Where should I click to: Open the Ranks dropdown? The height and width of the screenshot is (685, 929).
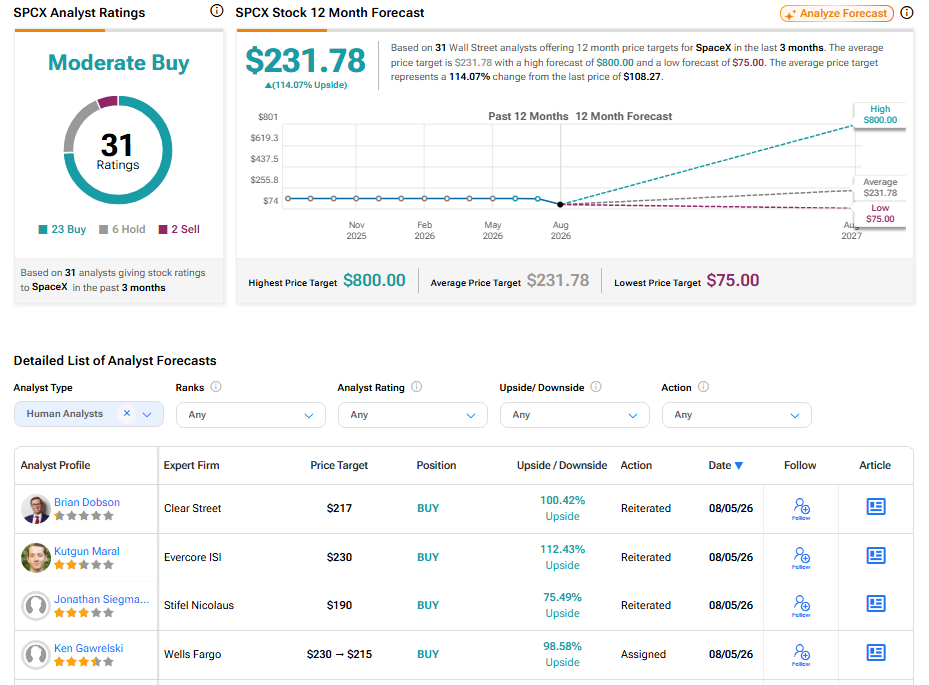[x=251, y=415]
